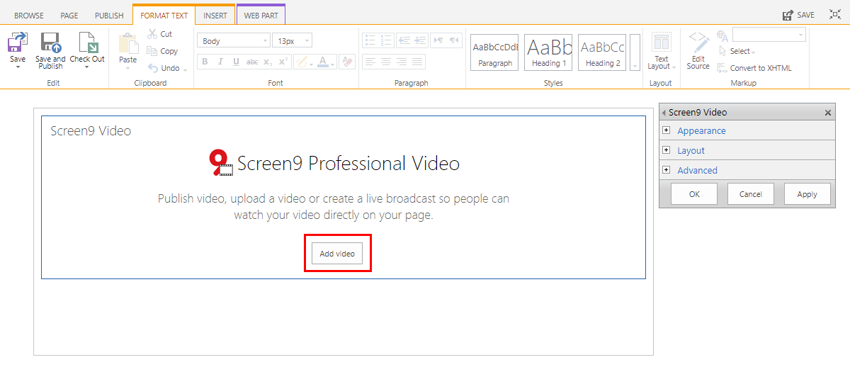Viewport: 850px width, 372px height.
Task: Apply the Heading 2 style
Action: (x=603, y=52)
